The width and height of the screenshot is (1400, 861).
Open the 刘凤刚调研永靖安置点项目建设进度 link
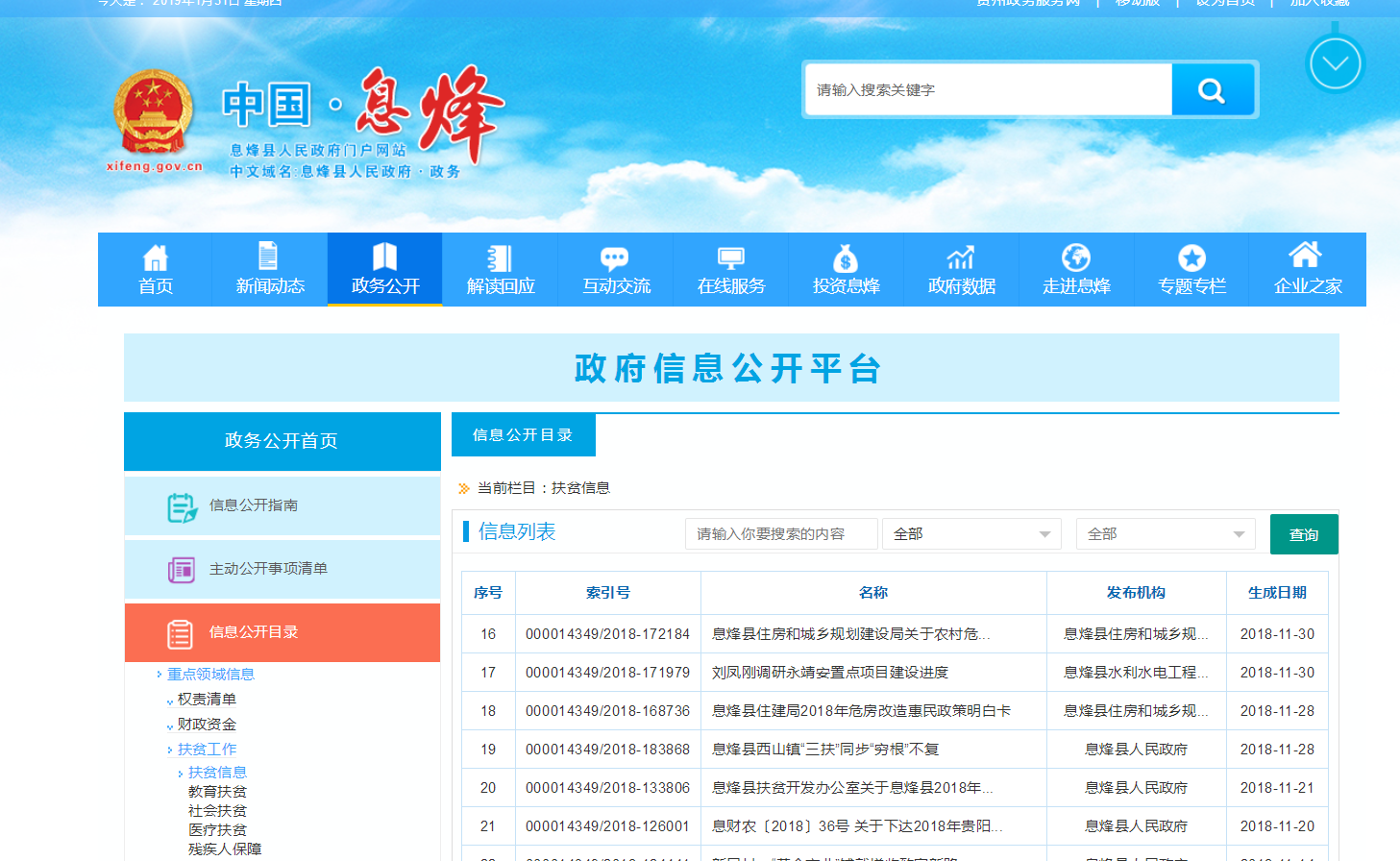[829, 673]
